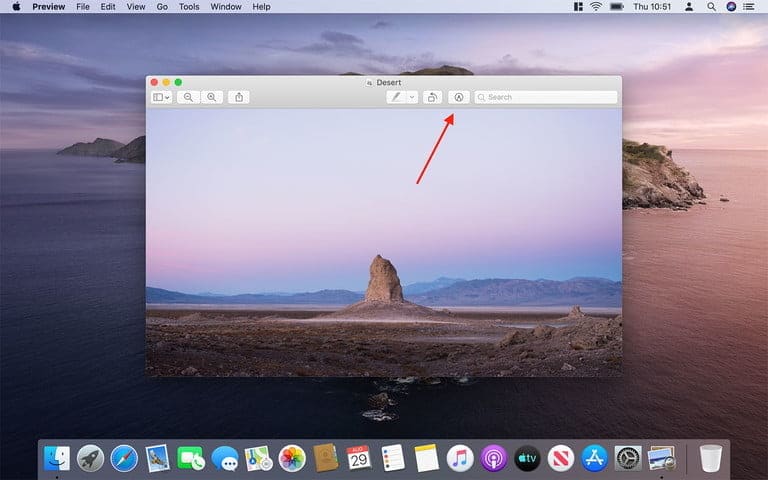Launch Photos from the Dock

(292, 459)
